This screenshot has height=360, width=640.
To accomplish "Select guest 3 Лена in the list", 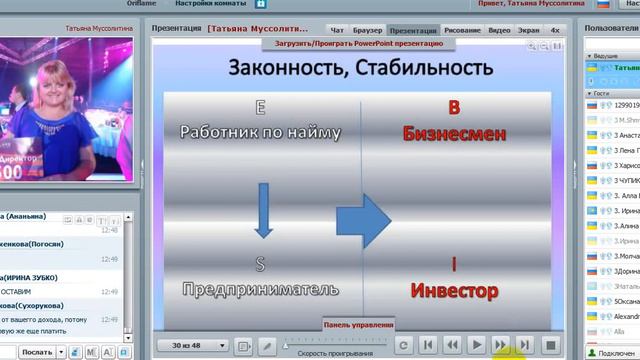I will [613, 151].
